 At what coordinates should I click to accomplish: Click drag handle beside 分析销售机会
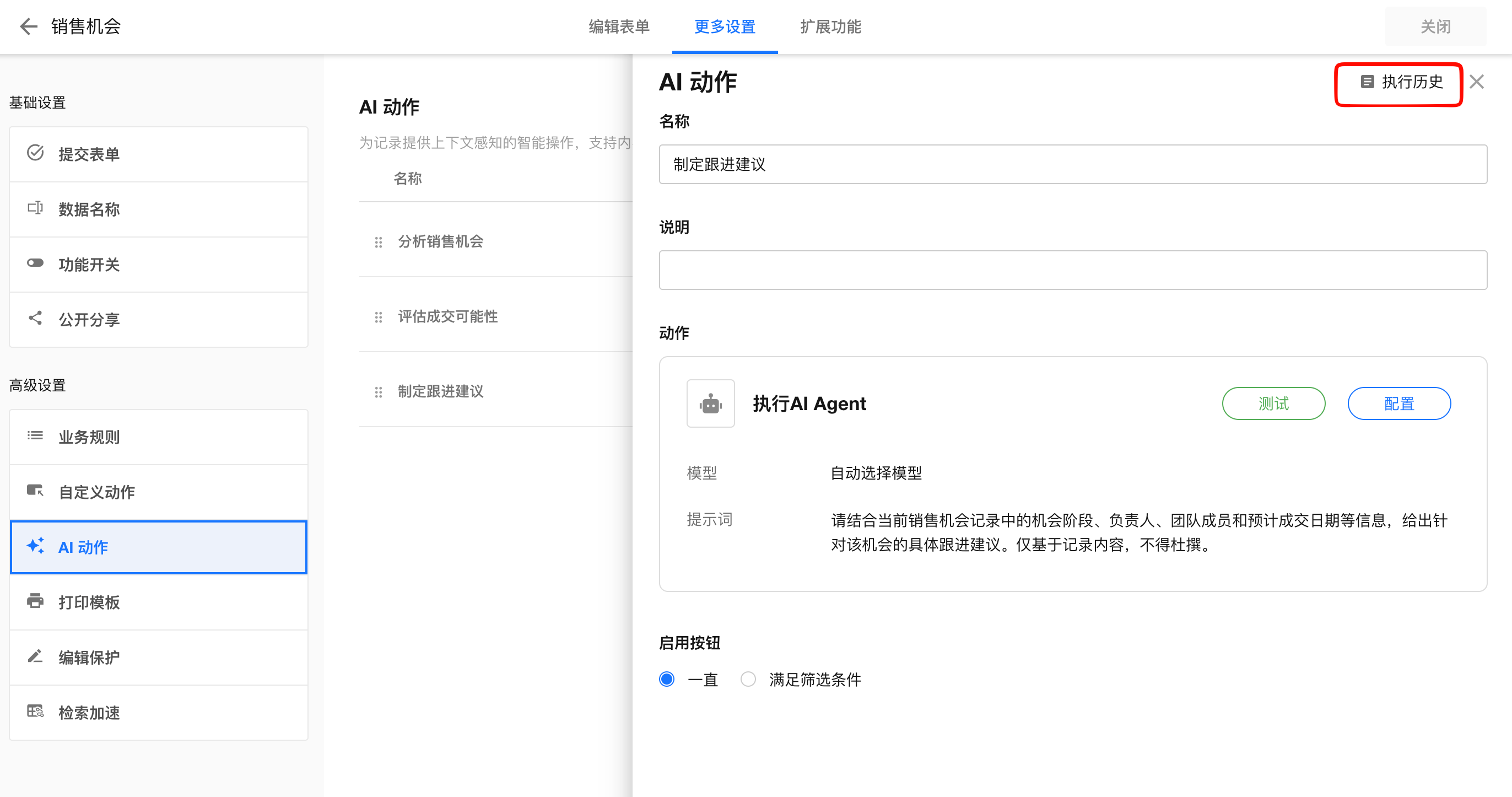point(379,242)
